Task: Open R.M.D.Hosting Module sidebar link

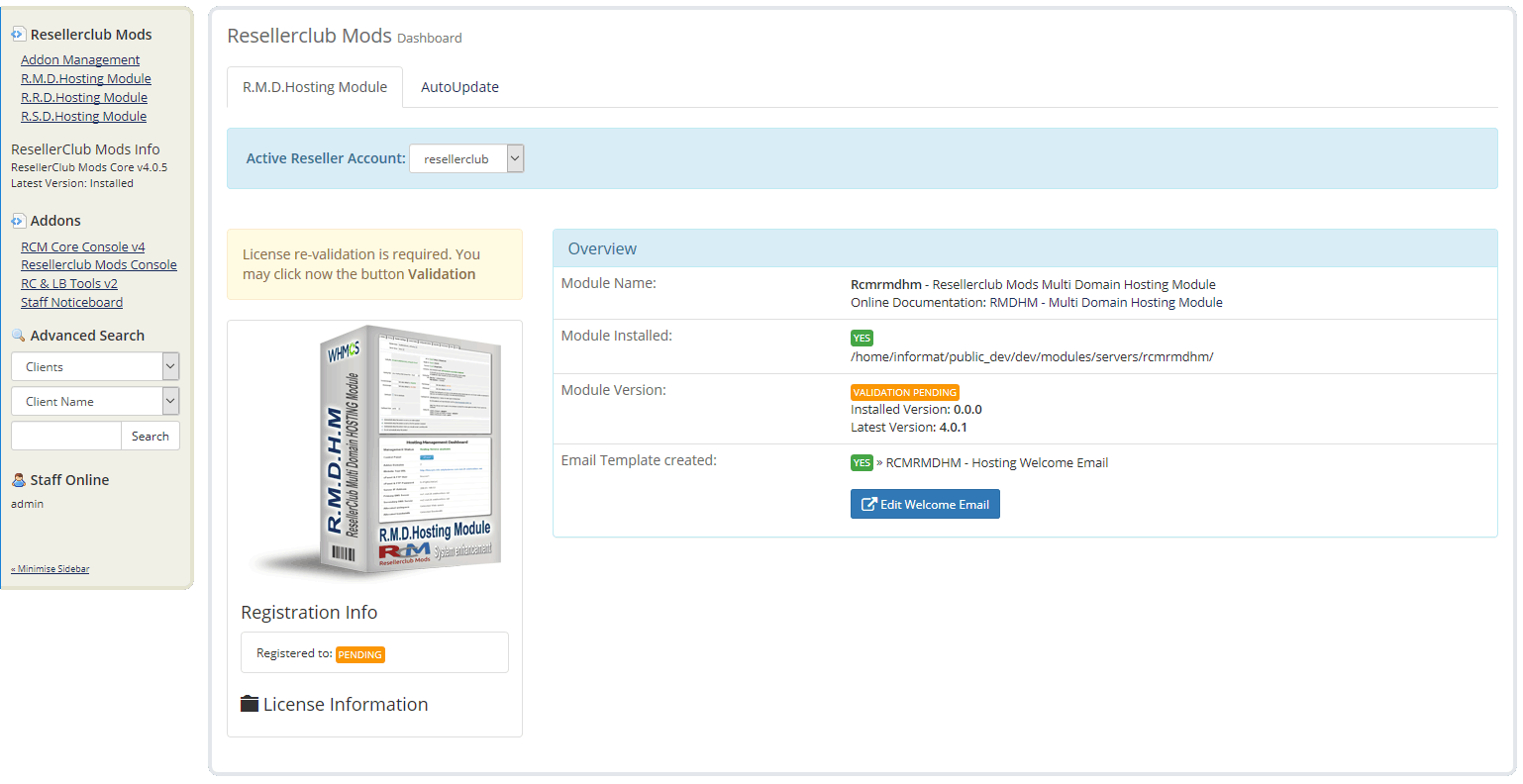Action: click(x=86, y=79)
